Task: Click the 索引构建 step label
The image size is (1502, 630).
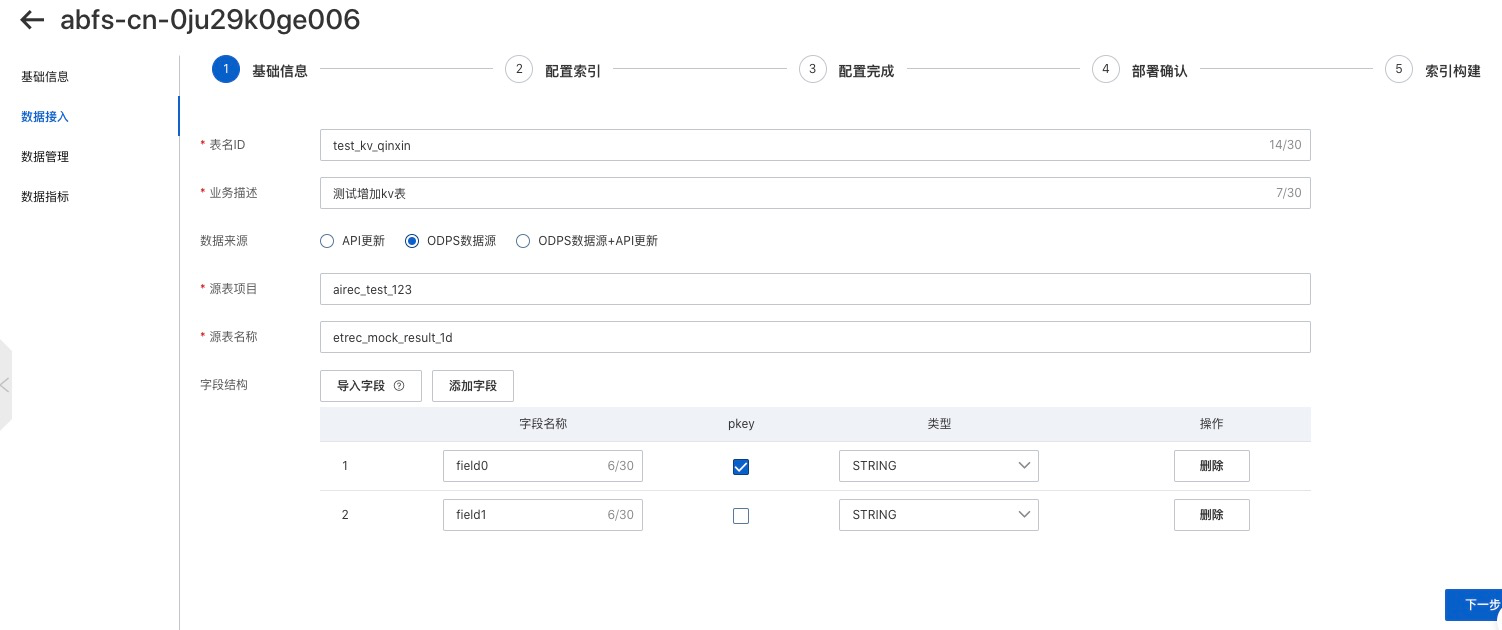Action: click(1453, 71)
